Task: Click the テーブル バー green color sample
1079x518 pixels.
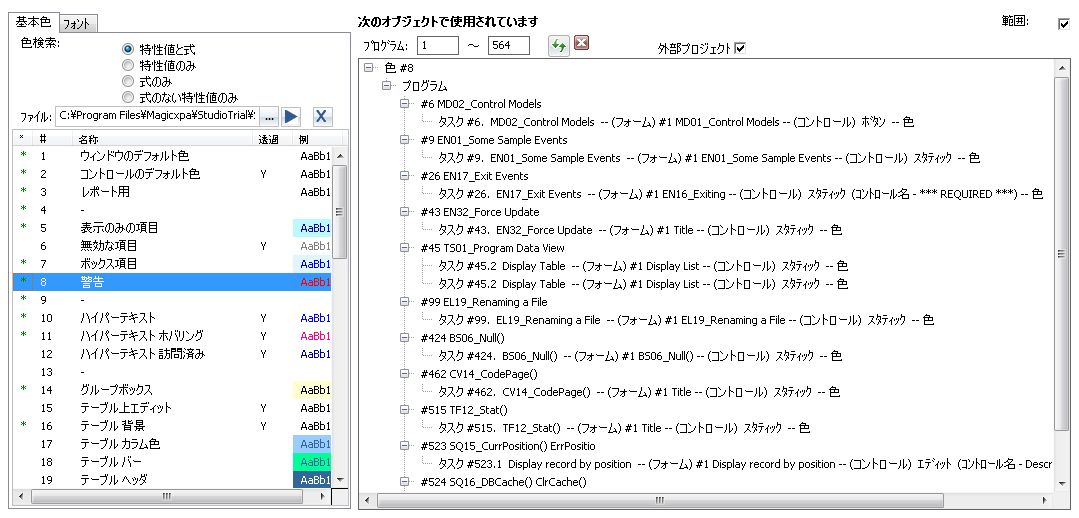Action: [312, 462]
